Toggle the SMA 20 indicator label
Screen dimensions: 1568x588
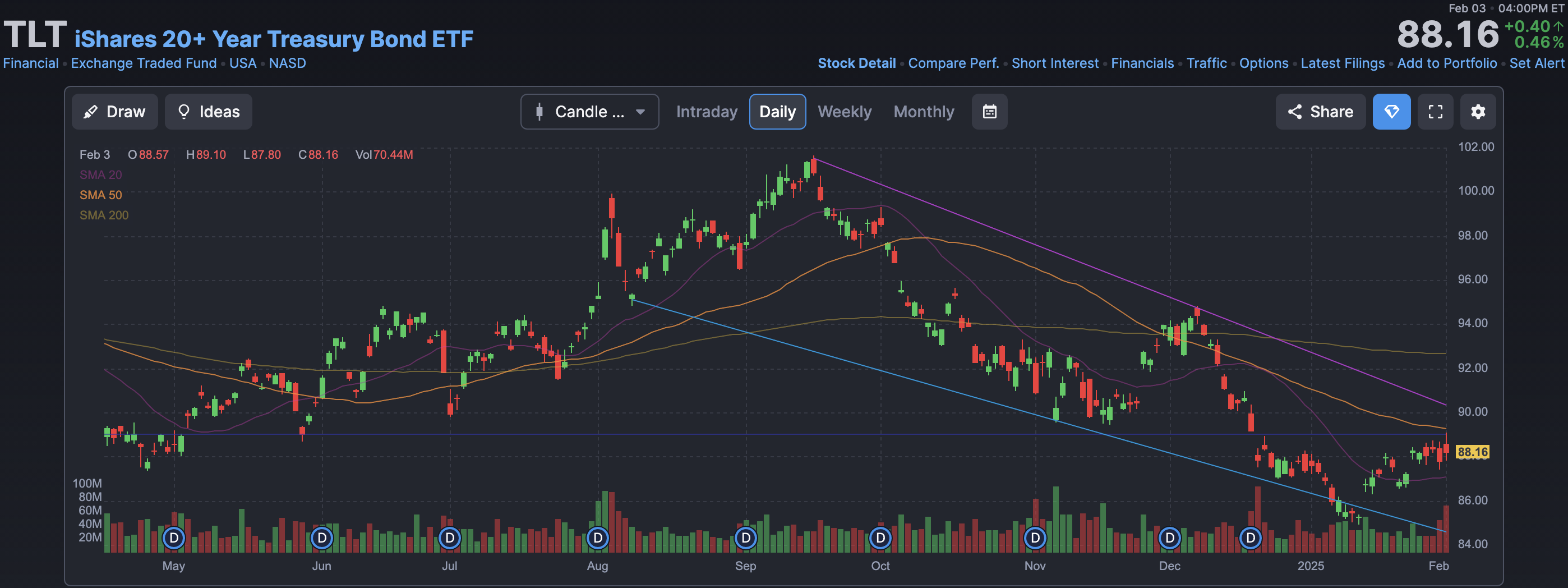click(x=100, y=174)
